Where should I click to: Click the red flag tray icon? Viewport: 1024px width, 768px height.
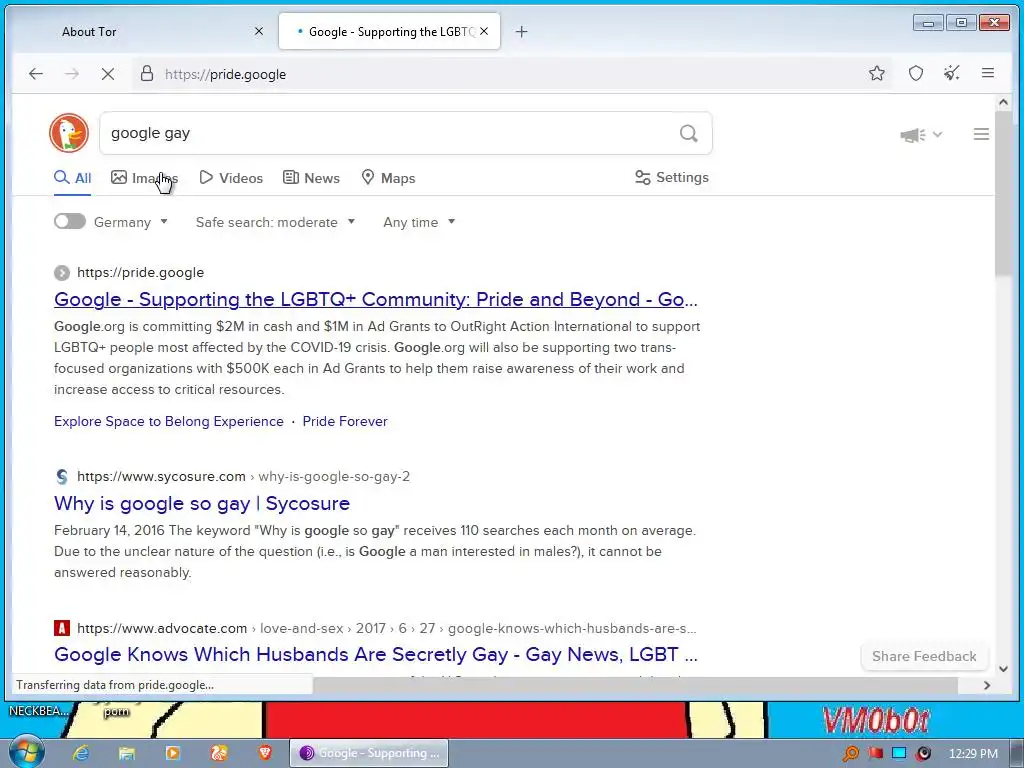[x=875, y=753]
